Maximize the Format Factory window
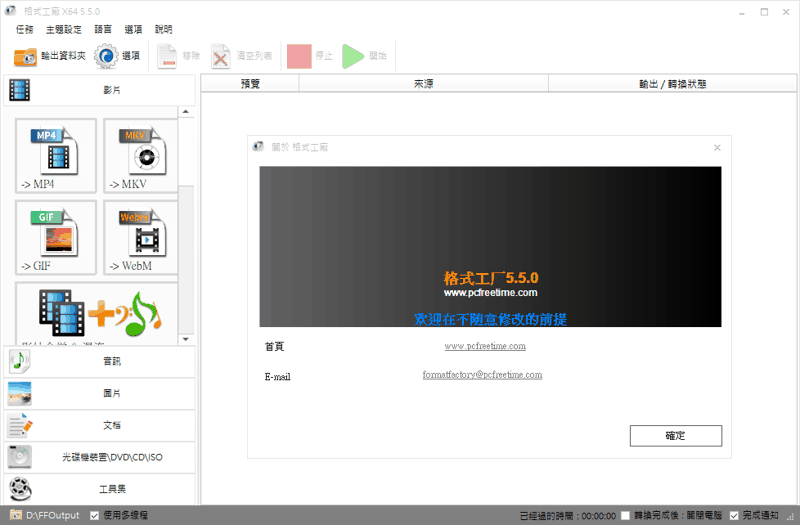This screenshot has height=525, width=800. point(764,12)
